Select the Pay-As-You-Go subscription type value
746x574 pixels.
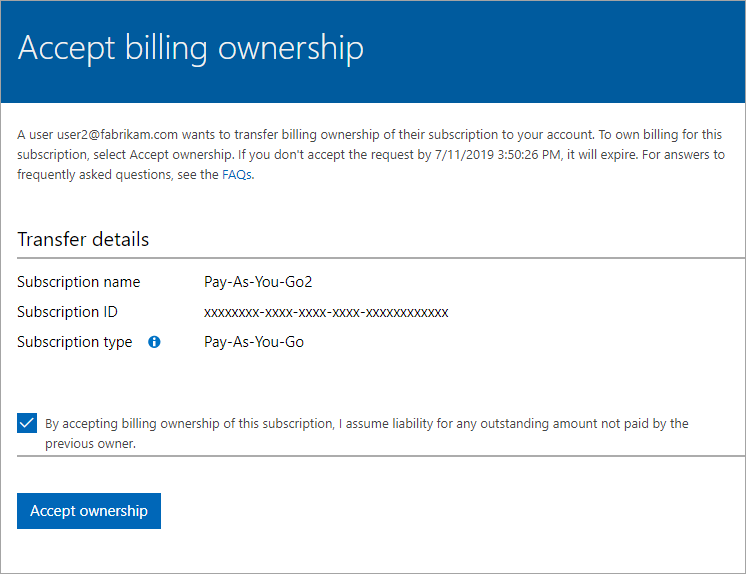pyautogui.click(x=254, y=342)
